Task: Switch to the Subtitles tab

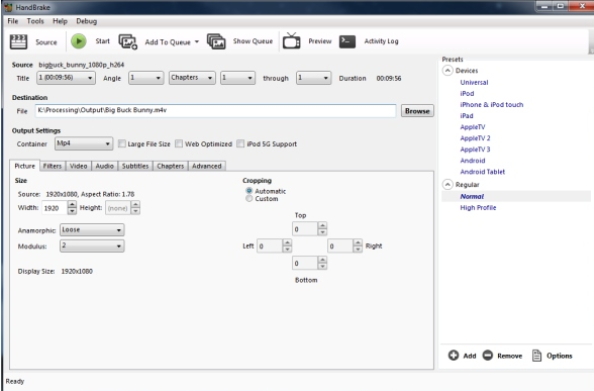Action: (x=135, y=166)
